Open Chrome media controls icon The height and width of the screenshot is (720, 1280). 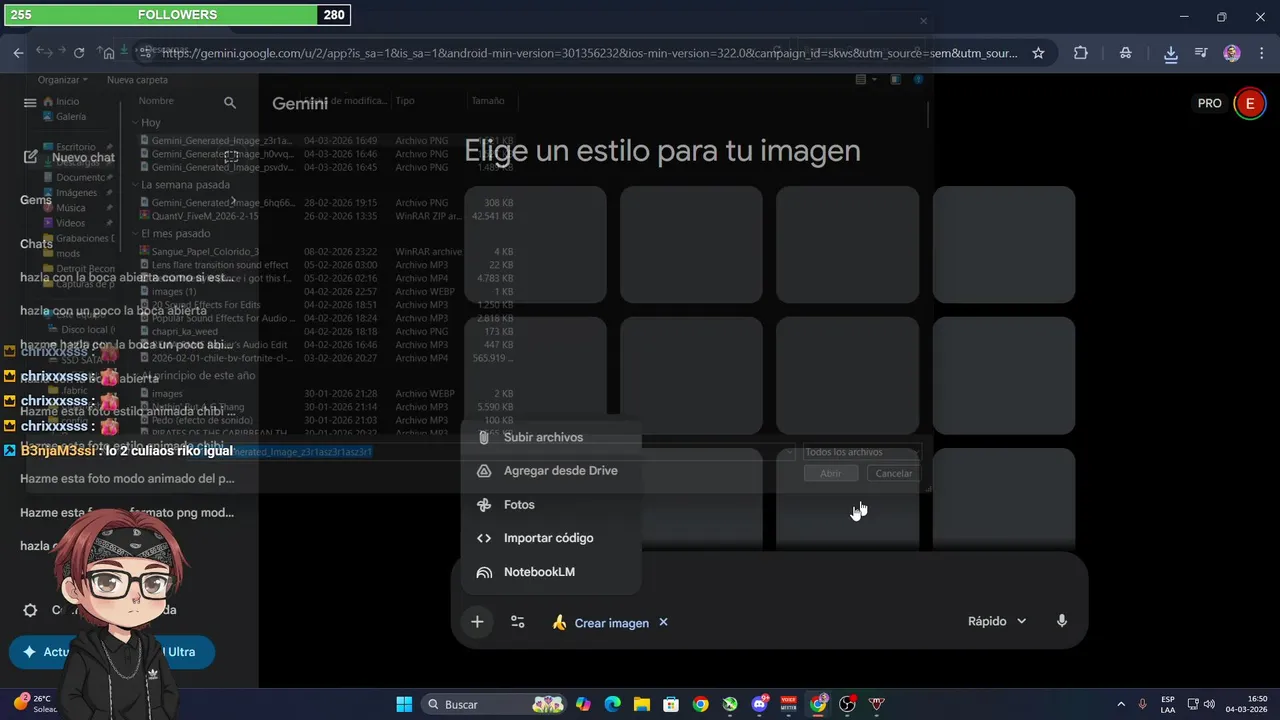point(1201,53)
